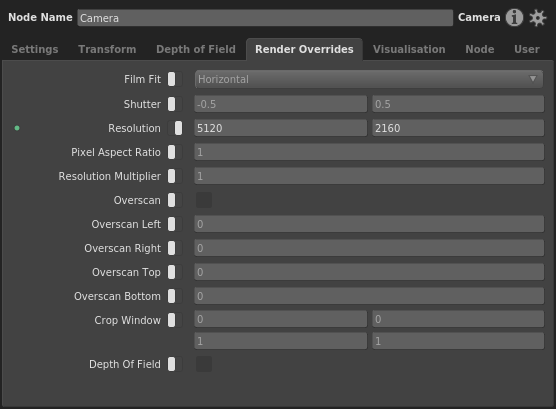Click the Resolution width field showing 5120
This screenshot has height=409, width=556.
click(280, 128)
